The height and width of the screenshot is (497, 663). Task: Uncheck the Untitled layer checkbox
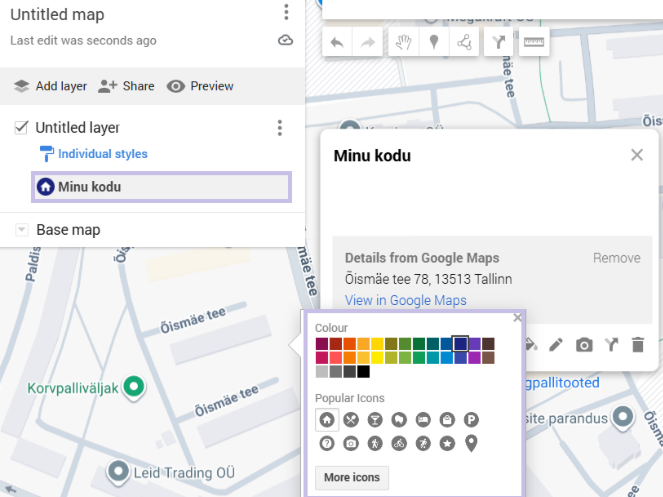(x=21, y=128)
